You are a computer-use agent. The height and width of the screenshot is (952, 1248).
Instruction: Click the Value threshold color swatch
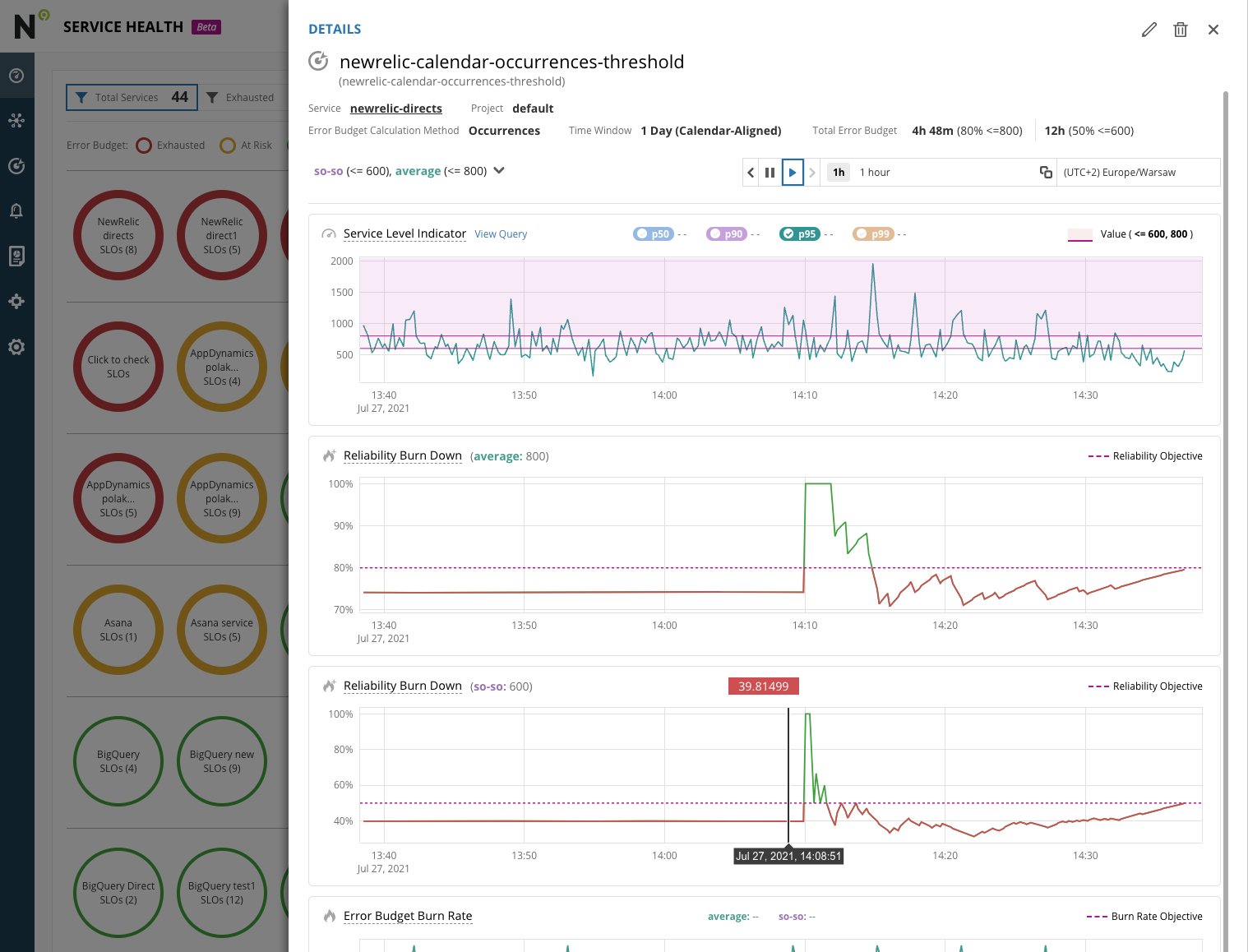coord(1079,235)
